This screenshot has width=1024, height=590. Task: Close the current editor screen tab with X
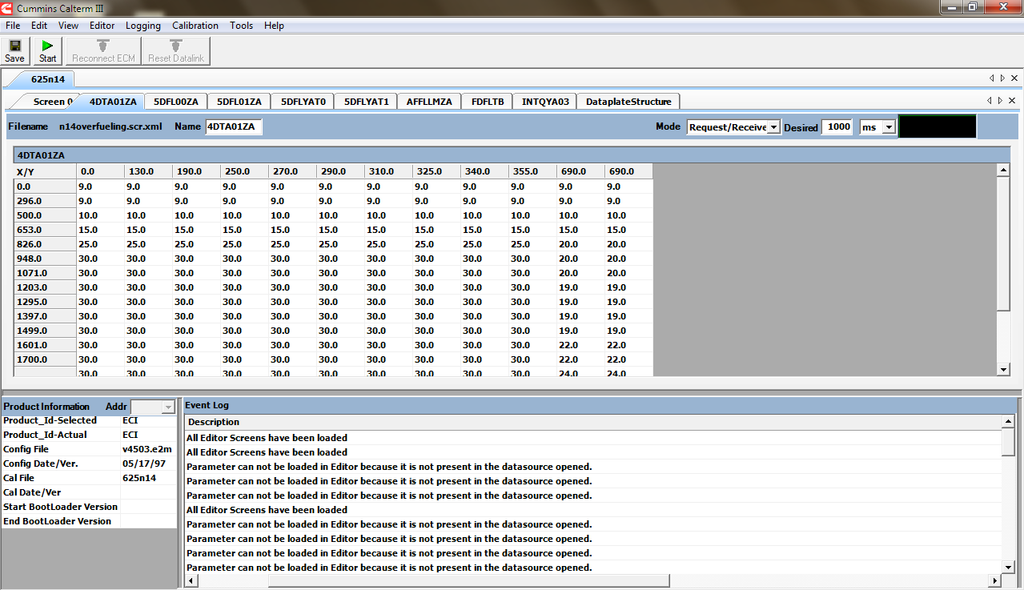[x=1013, y=101]
